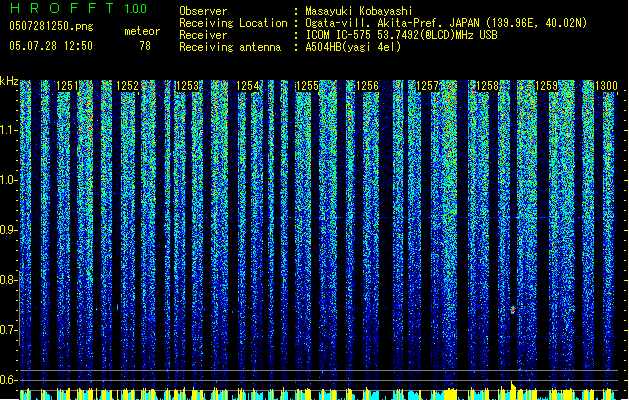
Task: Click the 0.7 frequency axis label
Action: (8, 330)
